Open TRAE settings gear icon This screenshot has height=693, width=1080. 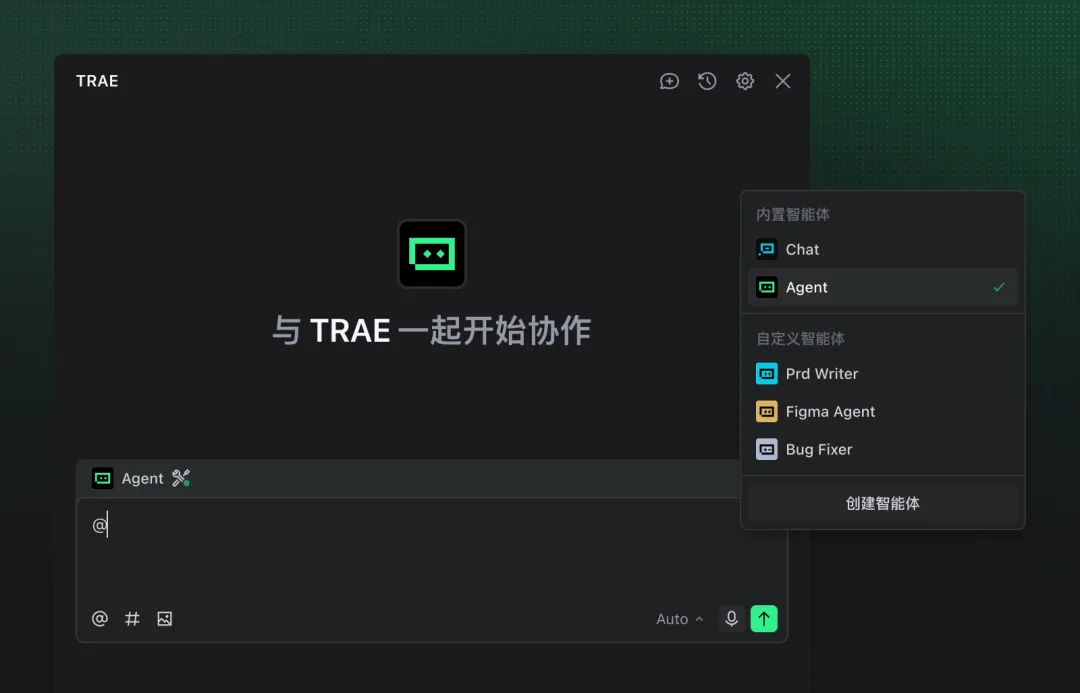[x=745, y=81]
